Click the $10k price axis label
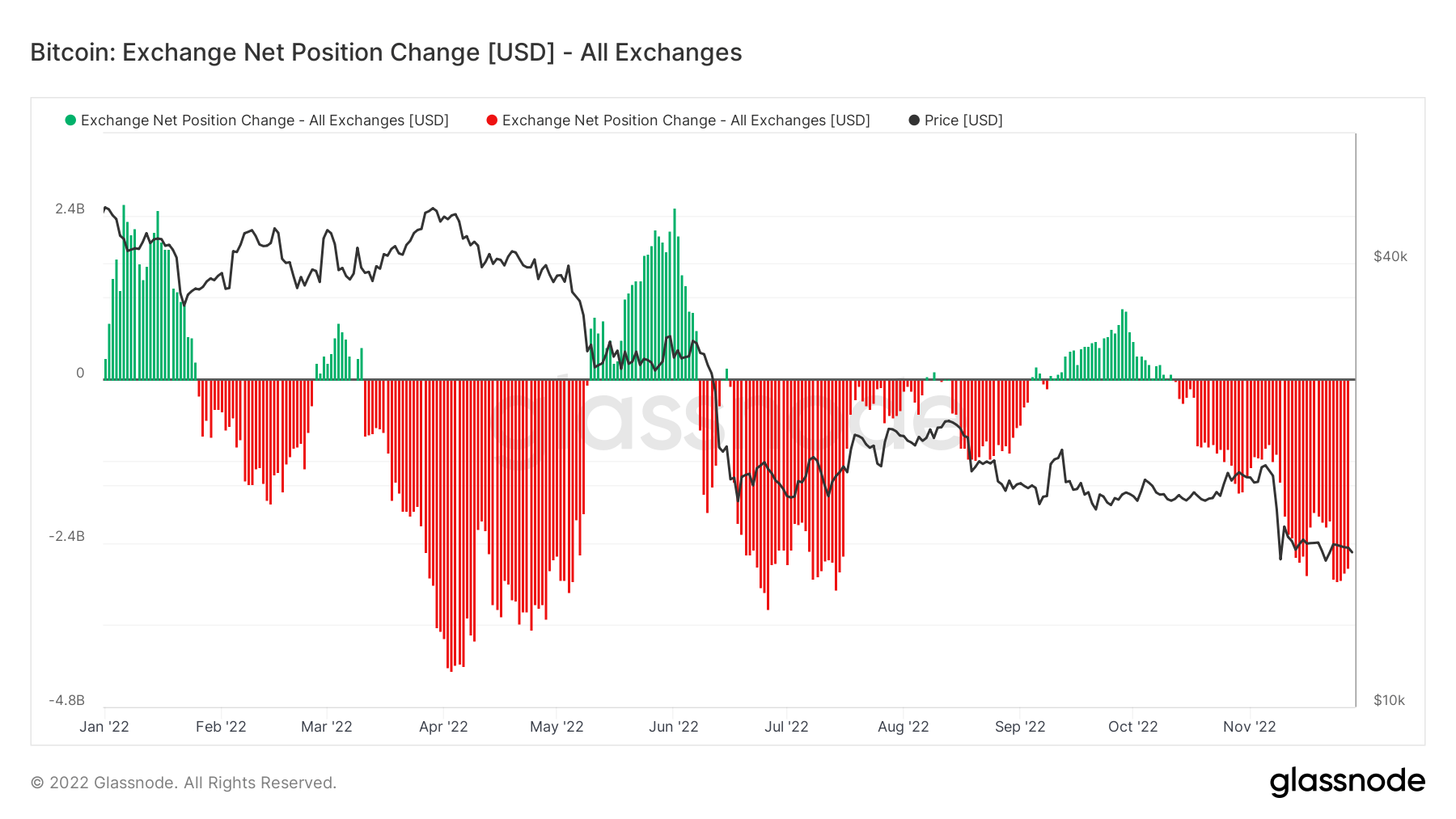This screenshot has height=819, width=1456. click(x=1389, y=700)
